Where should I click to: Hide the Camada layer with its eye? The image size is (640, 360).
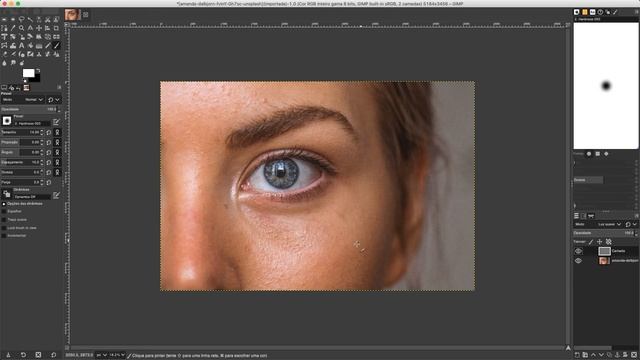coord(578,251)
